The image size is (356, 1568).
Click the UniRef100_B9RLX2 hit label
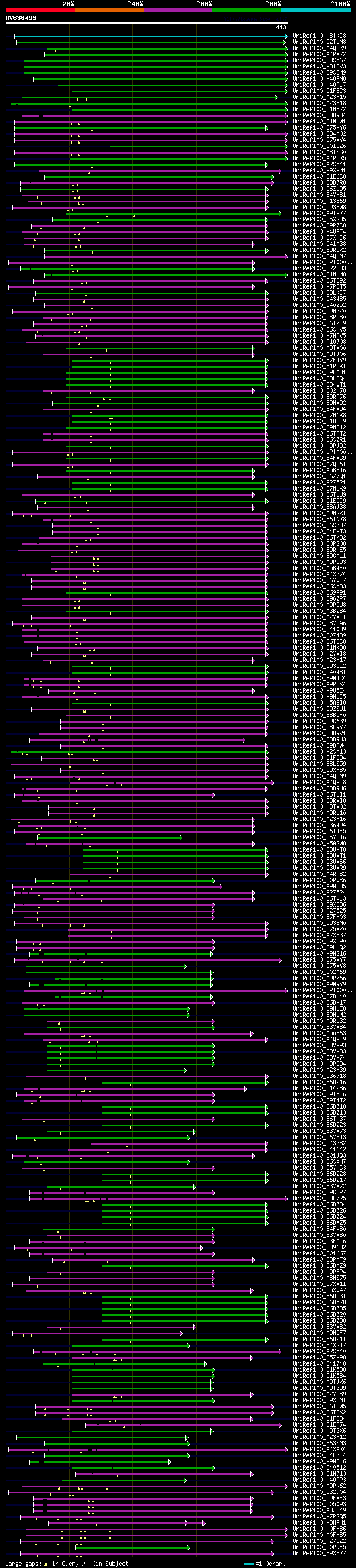pyautogui.click(x=319, y=250)
